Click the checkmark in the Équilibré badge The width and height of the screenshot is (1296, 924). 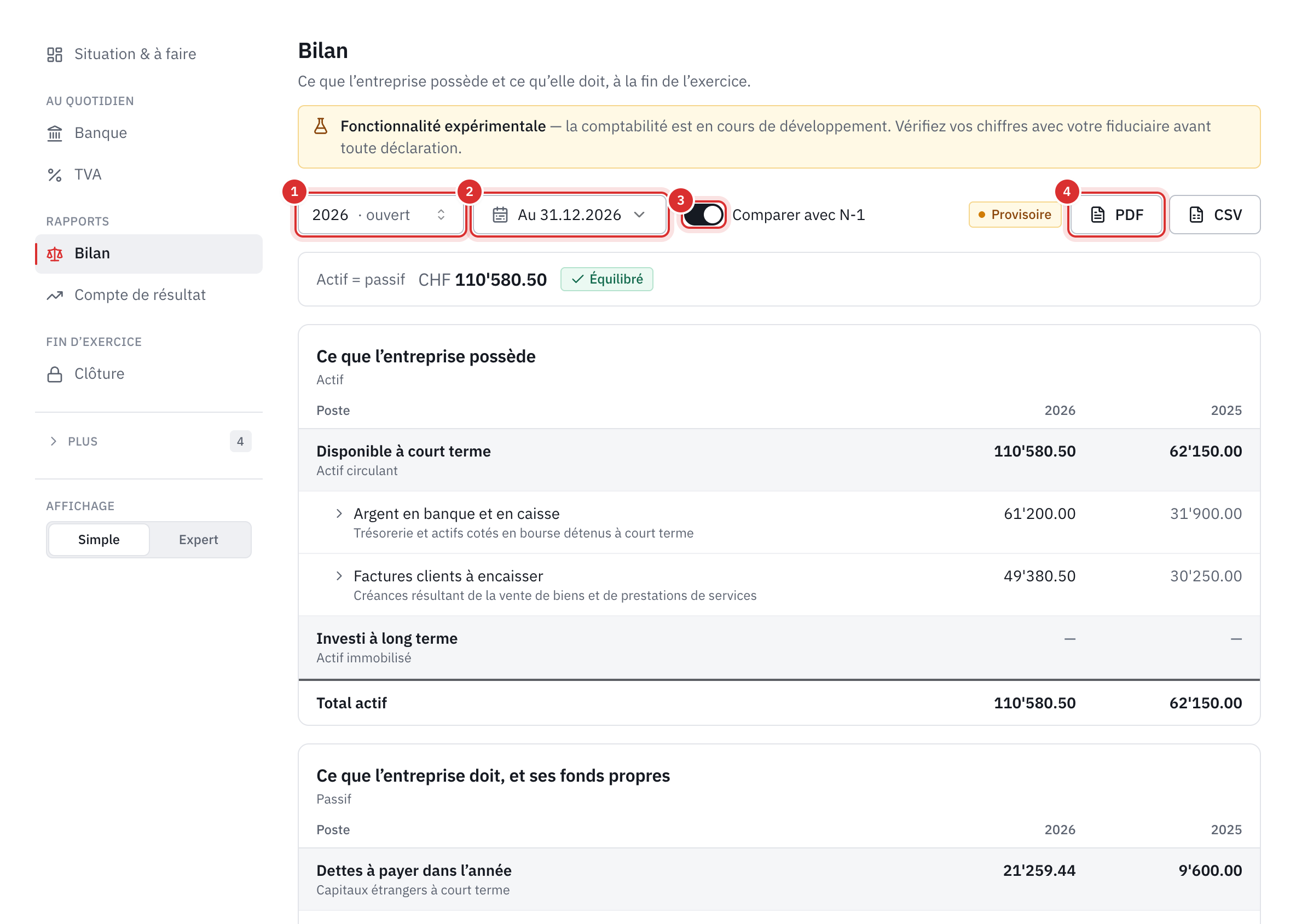coord(578,279)
